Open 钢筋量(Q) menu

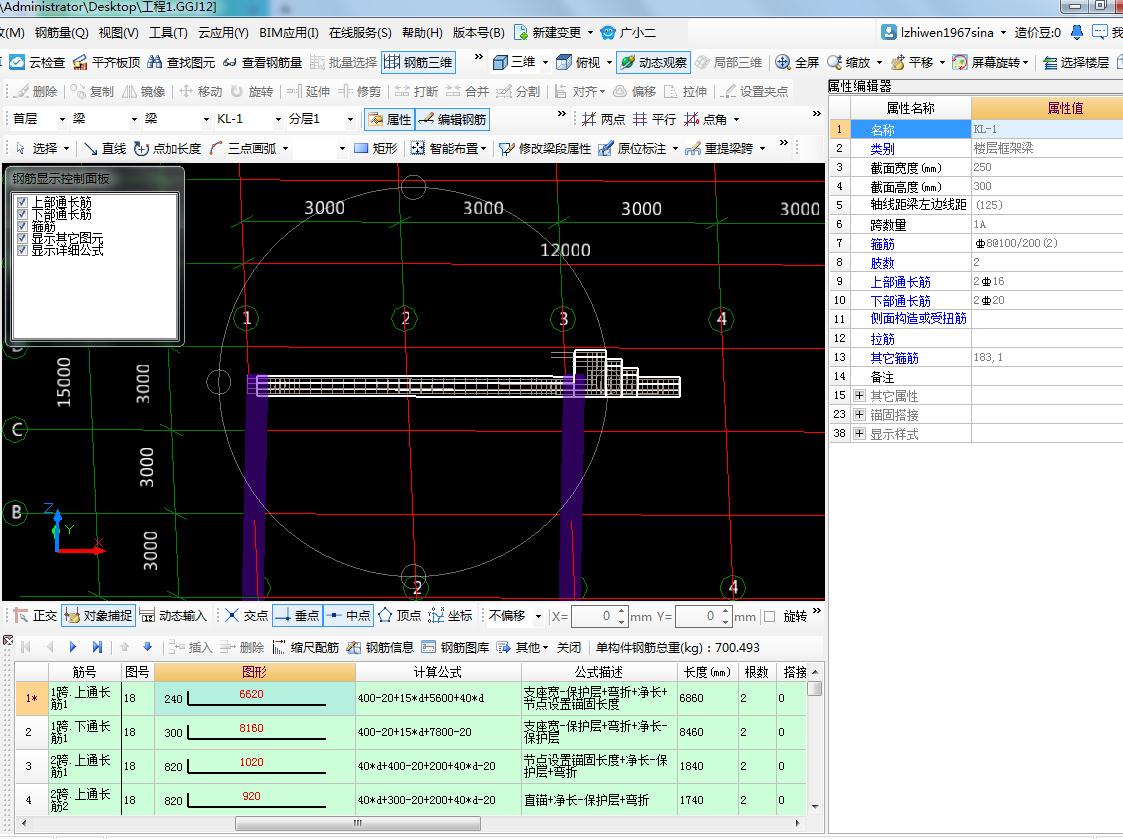point(62,33)
